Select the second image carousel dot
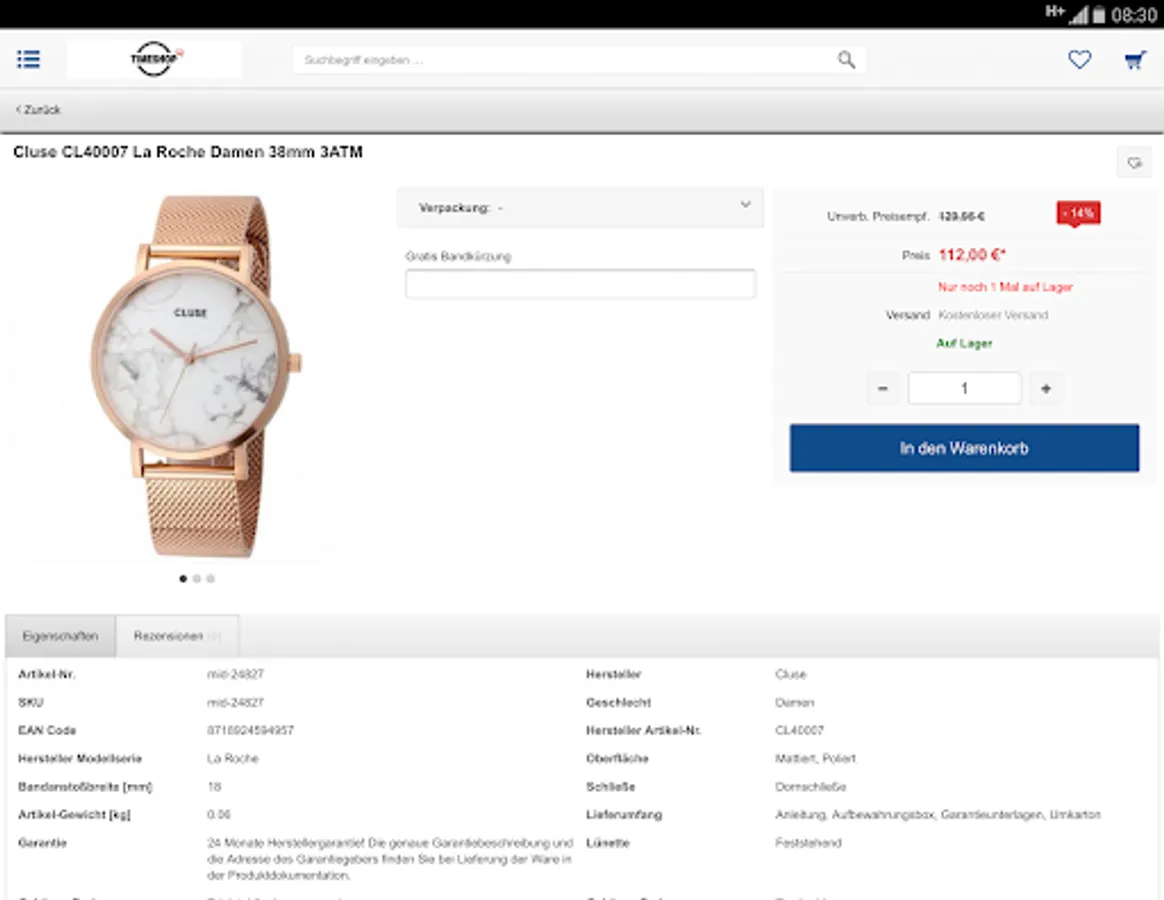Image resolution: width=1164 pixels, height=900 pixels. [x=197, y=578]
